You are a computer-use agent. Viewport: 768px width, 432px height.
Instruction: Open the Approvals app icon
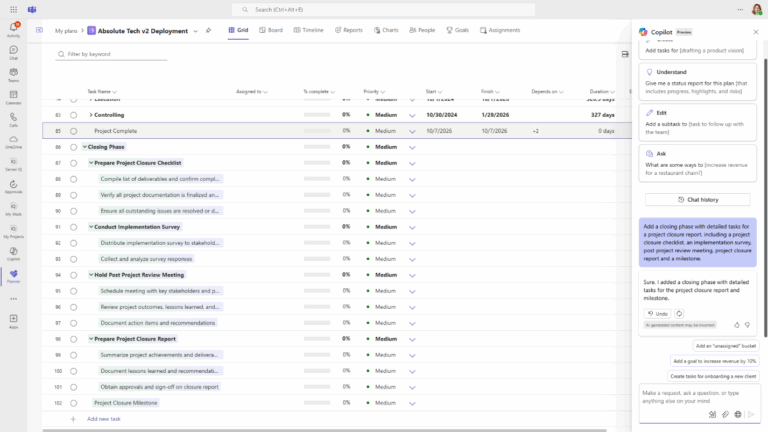[13, 187]
